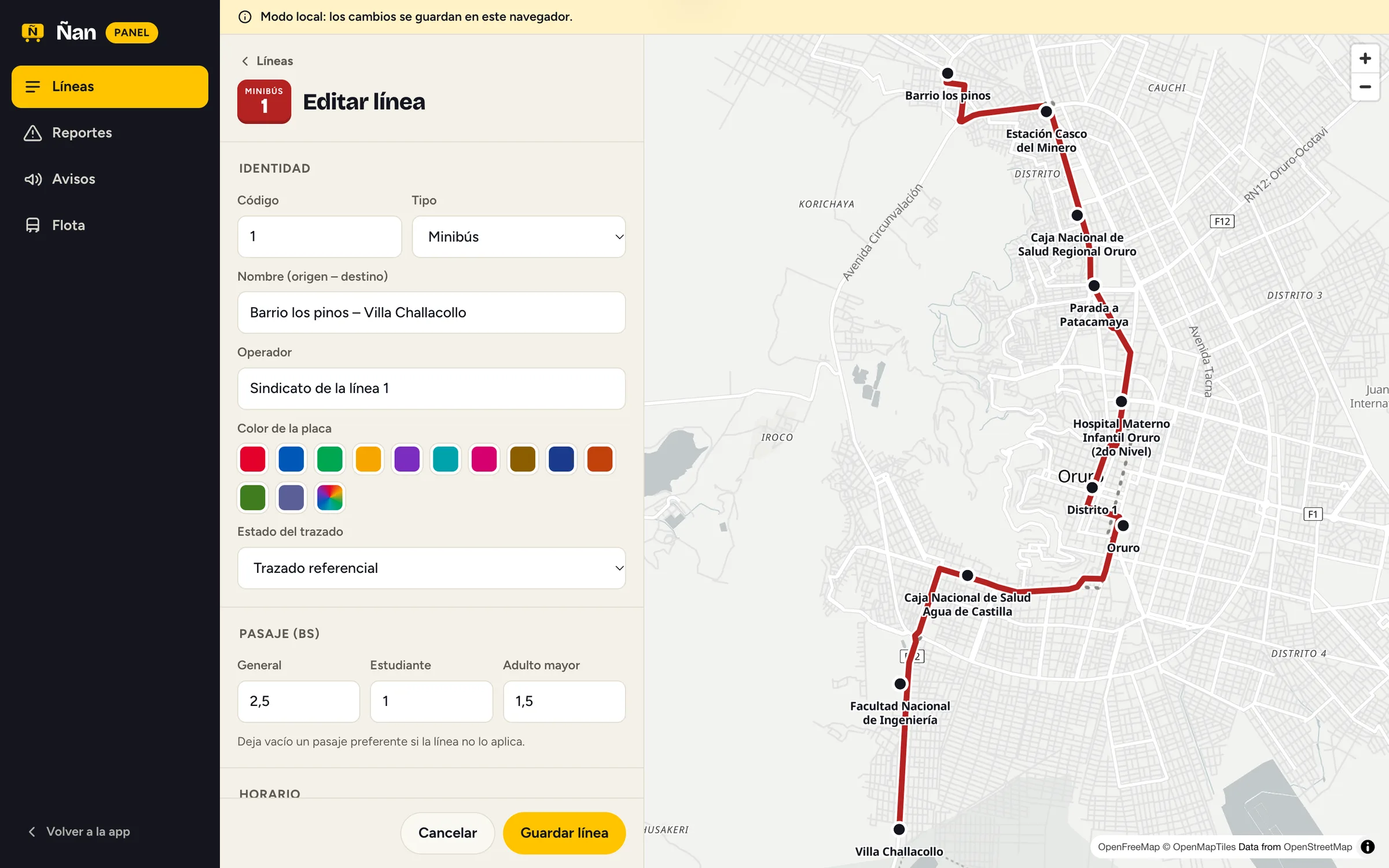Viewport: 1389px width, 868px height.
Task: Open the Tipo dropdown showing Minibús
Action: click(519, 237)
